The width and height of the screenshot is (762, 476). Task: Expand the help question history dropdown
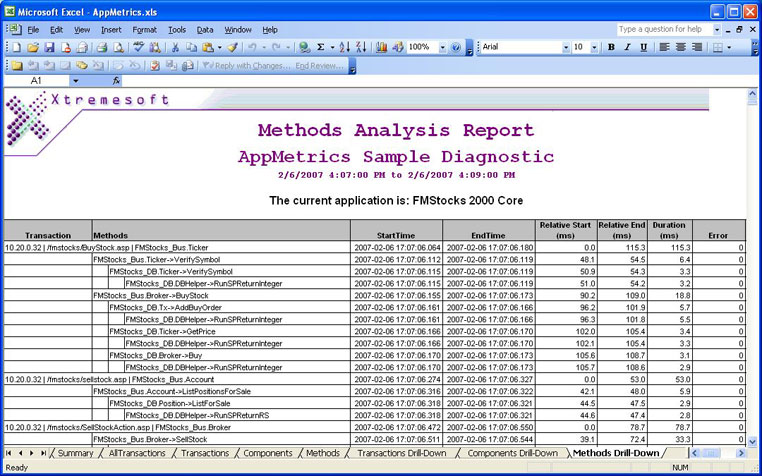[x=717, y=30]
